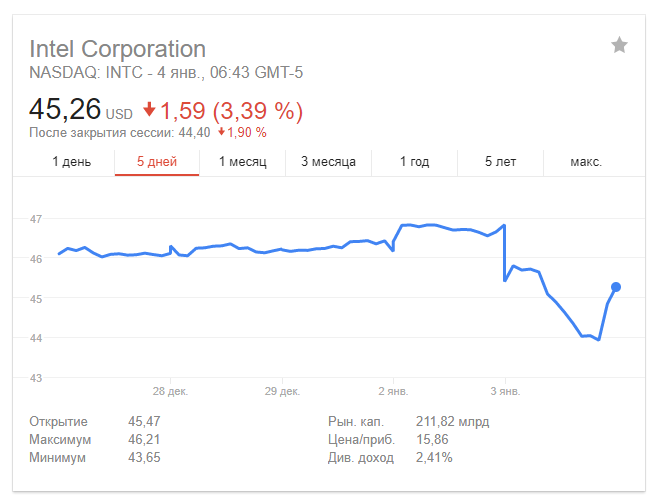The height and width of the screenshot is (497, 652).
Task: Click the 3 янв. axis label
Action: pos(505,391)
